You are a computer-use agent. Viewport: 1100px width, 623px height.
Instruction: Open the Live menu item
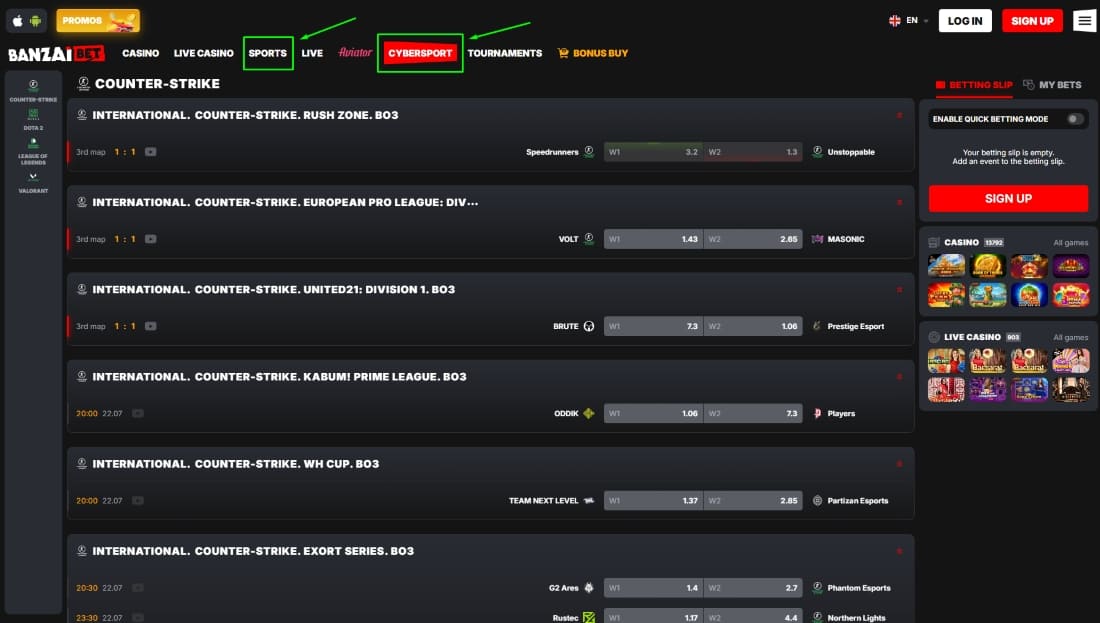pos(312,53)
